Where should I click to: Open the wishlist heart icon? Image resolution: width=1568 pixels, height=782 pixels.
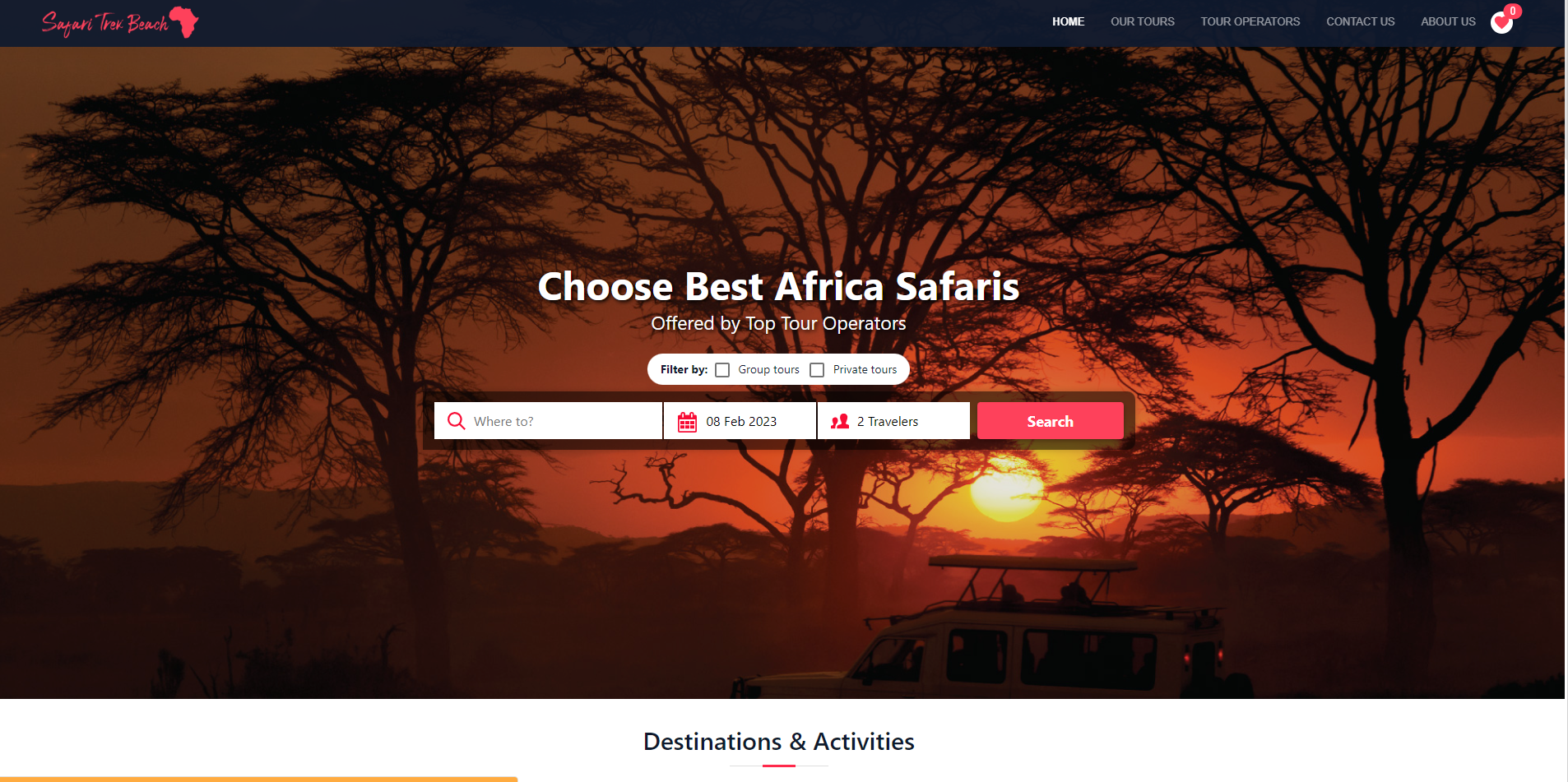[1501, 23]
